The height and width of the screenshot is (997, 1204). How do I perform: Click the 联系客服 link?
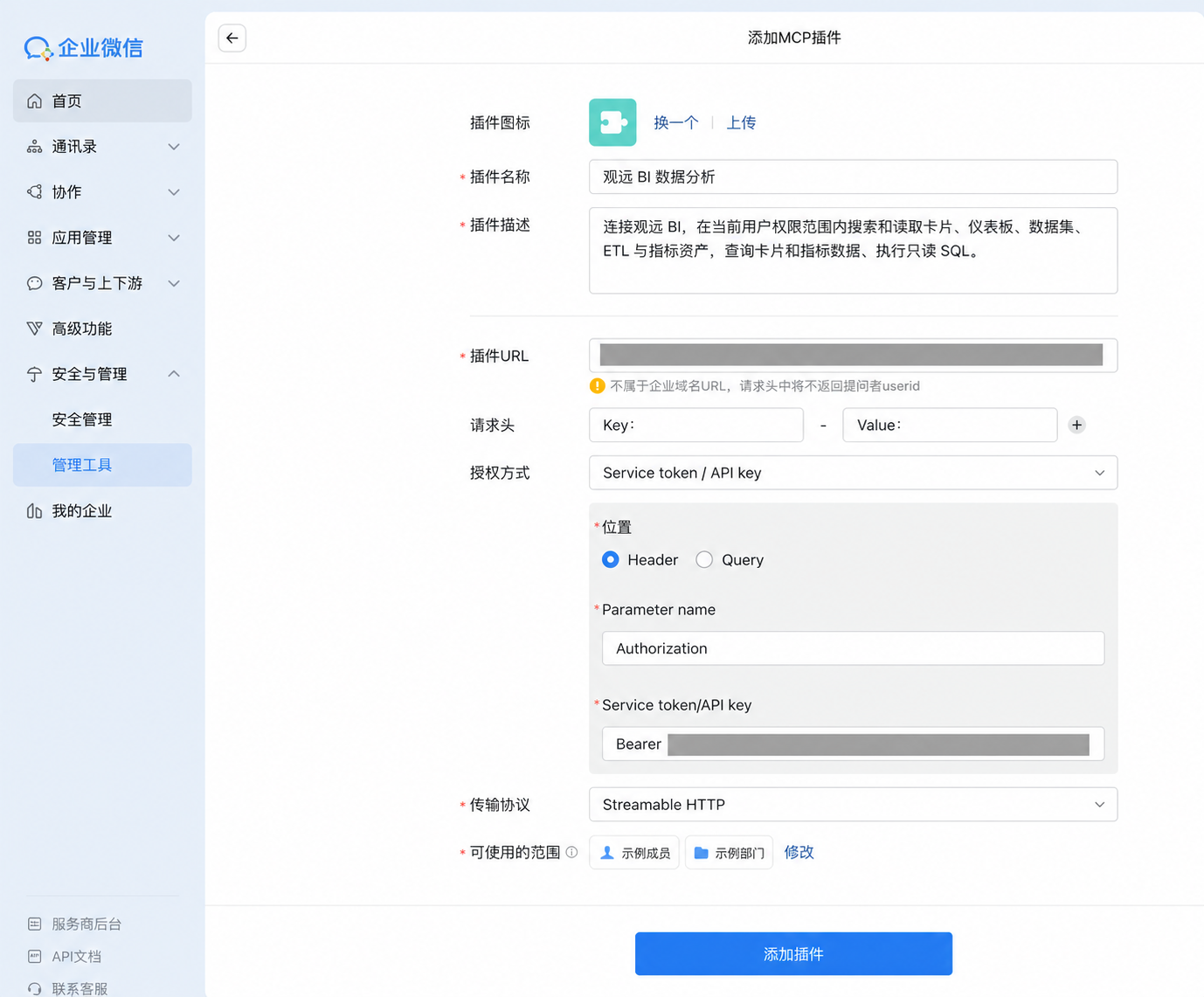click(x=80, y=988)
